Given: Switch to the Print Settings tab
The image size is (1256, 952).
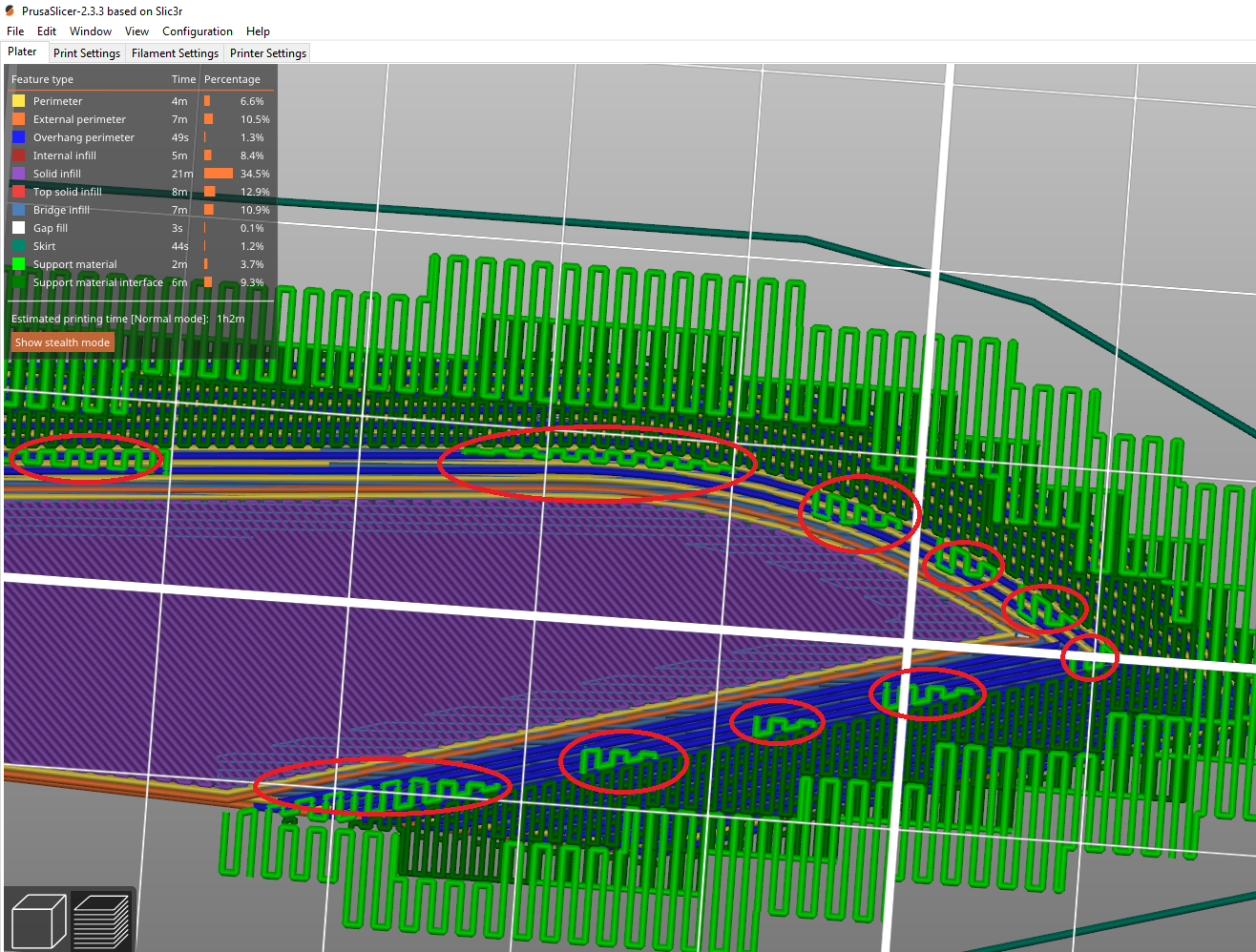Looking at the screenshot, I should [87, 53].
